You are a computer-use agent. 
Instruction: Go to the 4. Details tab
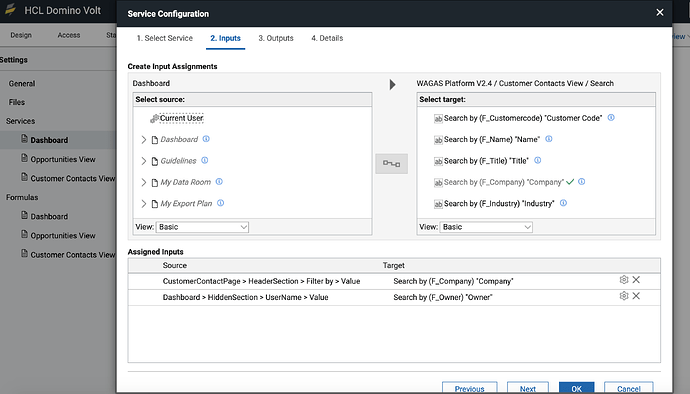[x=327, y=38]
